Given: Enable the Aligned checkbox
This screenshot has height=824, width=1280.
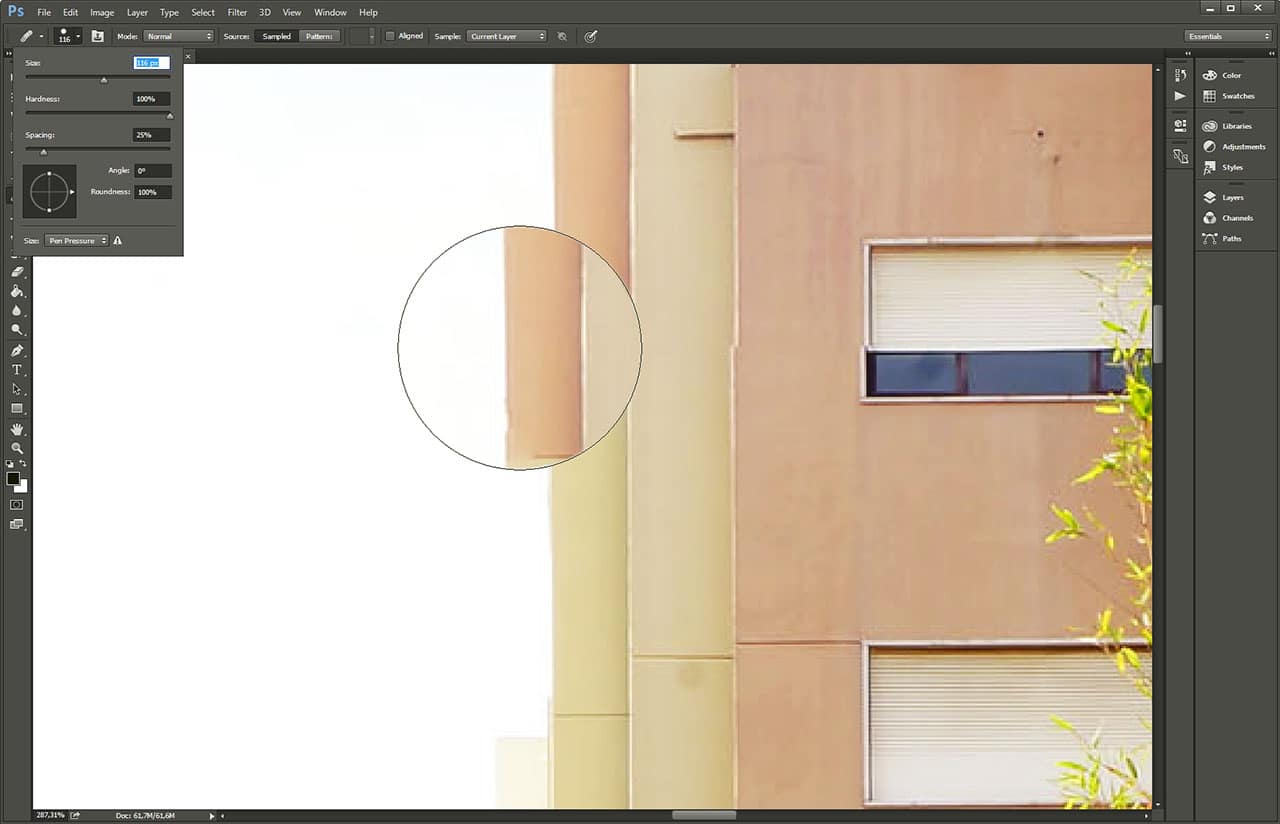Looking at the screenshot, I should pos(390,36).
